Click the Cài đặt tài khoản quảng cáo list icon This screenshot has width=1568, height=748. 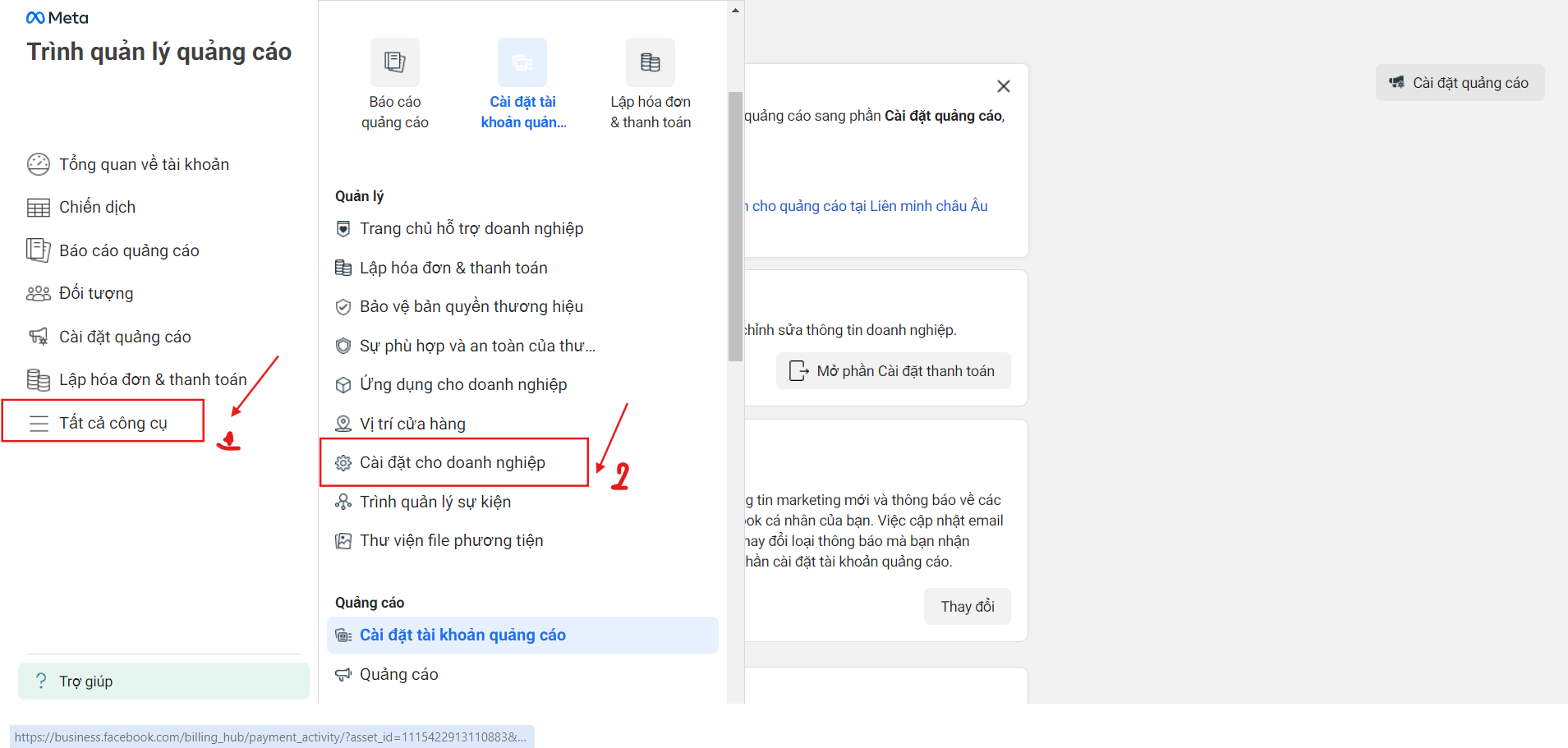pyautogui.click(x=343, y=636)
